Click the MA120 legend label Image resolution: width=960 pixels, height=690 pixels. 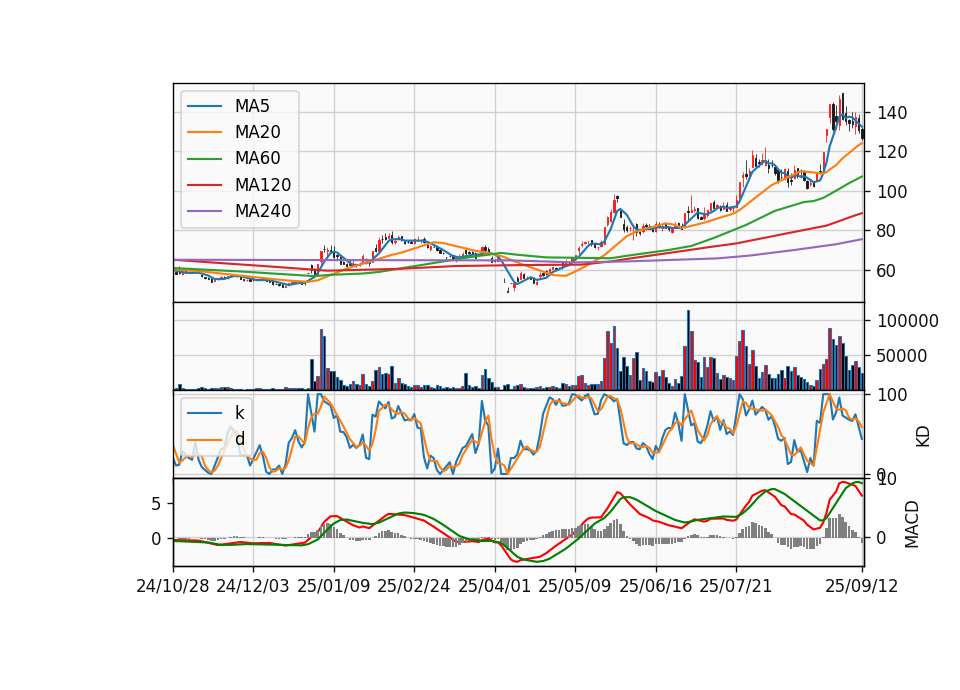tap(263, 185)
